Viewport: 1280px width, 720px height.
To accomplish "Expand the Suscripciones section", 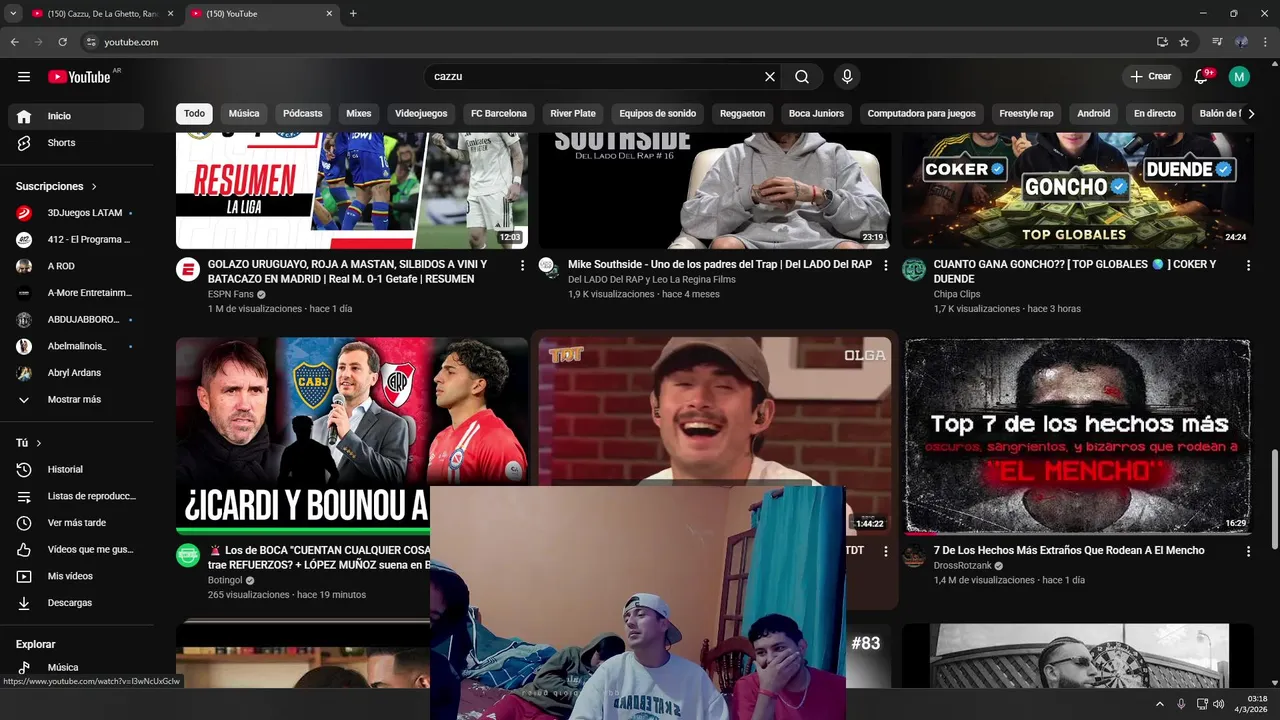I will tap(57, 186).
